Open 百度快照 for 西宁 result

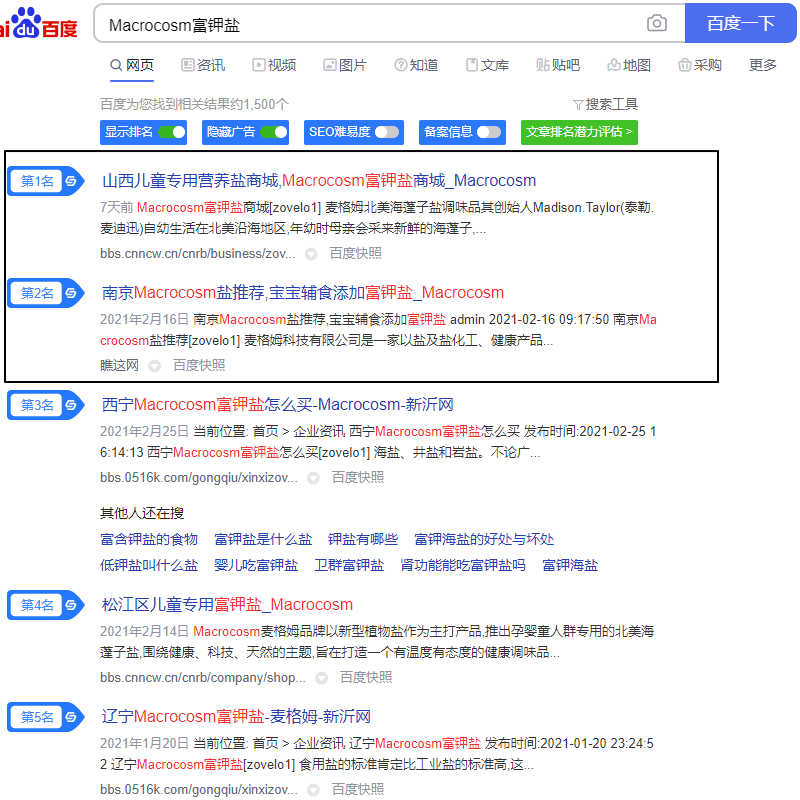tap(358, 478)
